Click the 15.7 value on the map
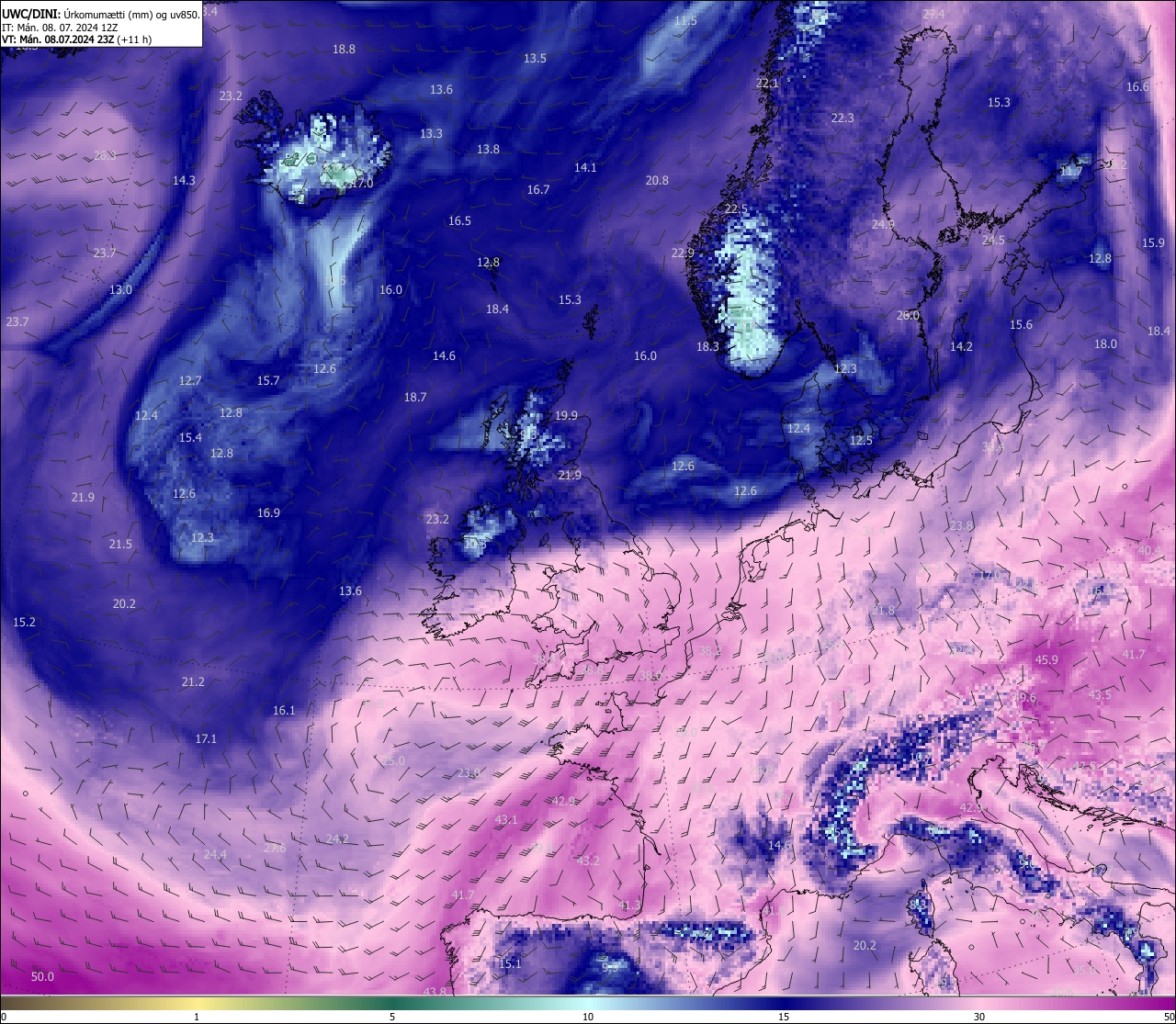The image size is (1176, 1024). coord(268,380)
